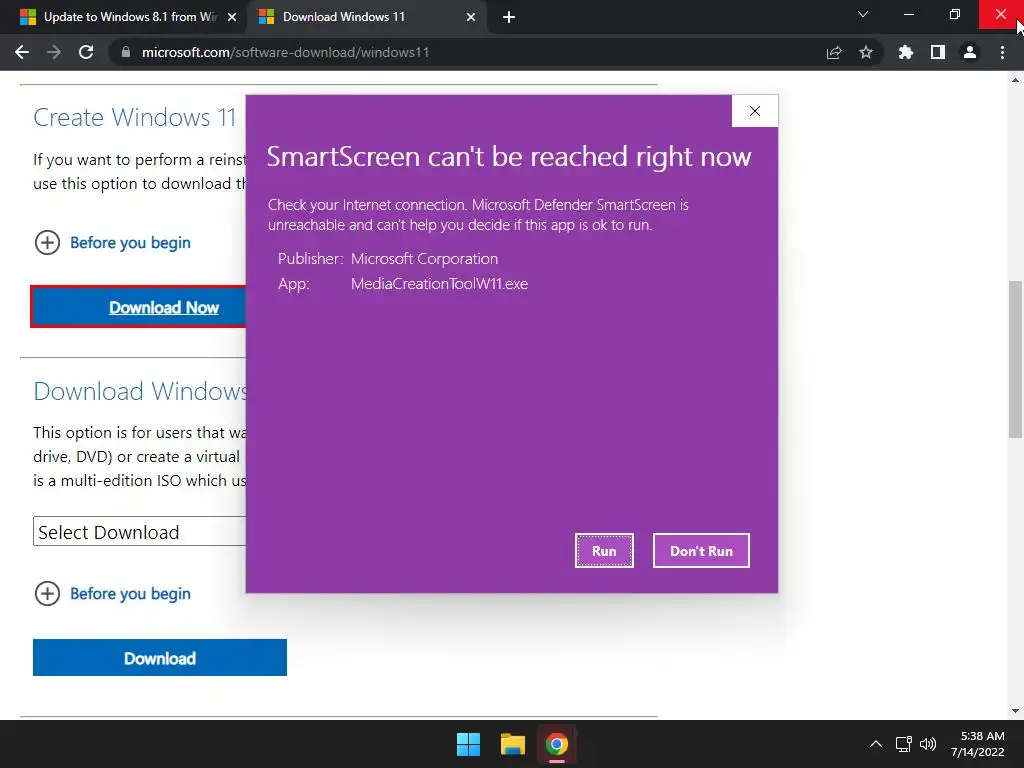Click the page vertical scrollbar thumb

[1015, 359]
